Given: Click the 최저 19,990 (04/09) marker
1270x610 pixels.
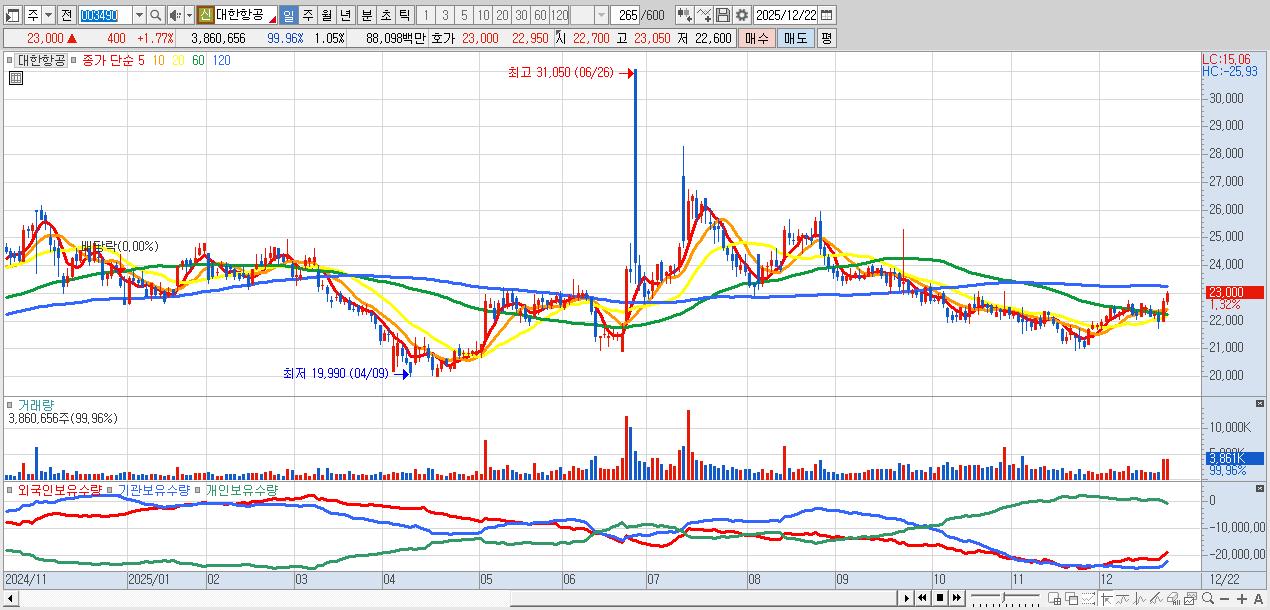Looking at the screenshot, I should coord(346,374).
